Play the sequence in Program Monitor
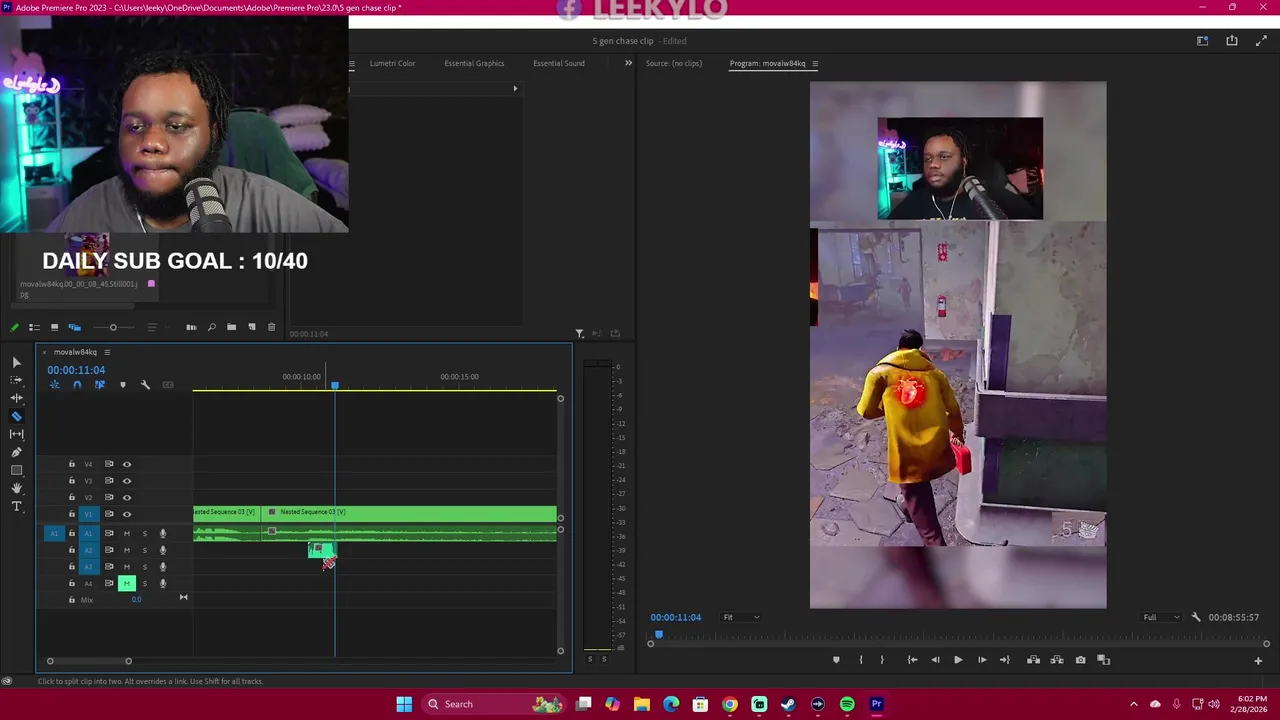Image resolution: width=1280 pixels, height=720 pixels. pyautogui.click(x=958, y=660)
